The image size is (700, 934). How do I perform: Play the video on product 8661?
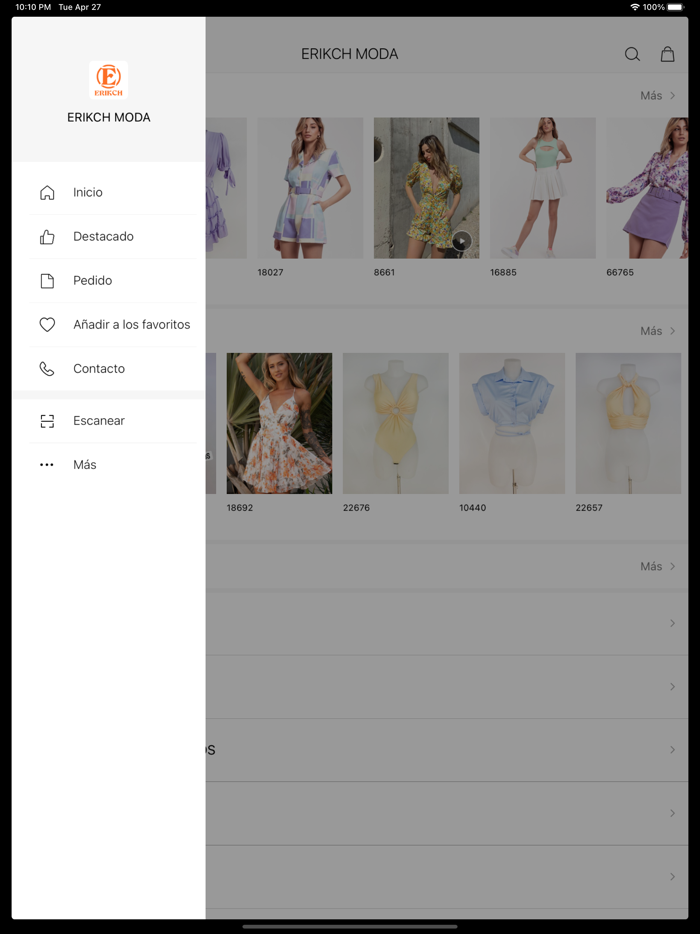(462, 241)
